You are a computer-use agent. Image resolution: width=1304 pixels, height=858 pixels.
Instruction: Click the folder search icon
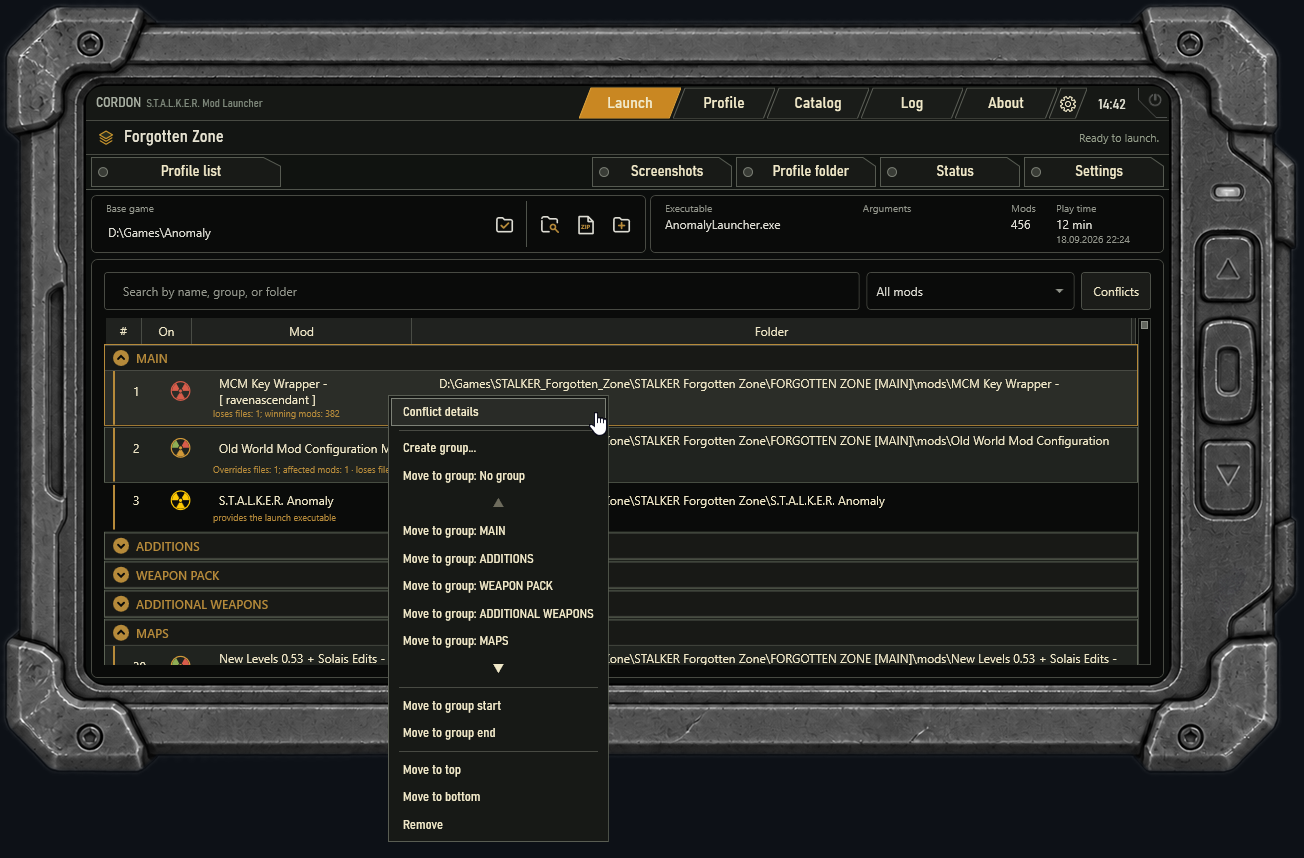(550, 225)
